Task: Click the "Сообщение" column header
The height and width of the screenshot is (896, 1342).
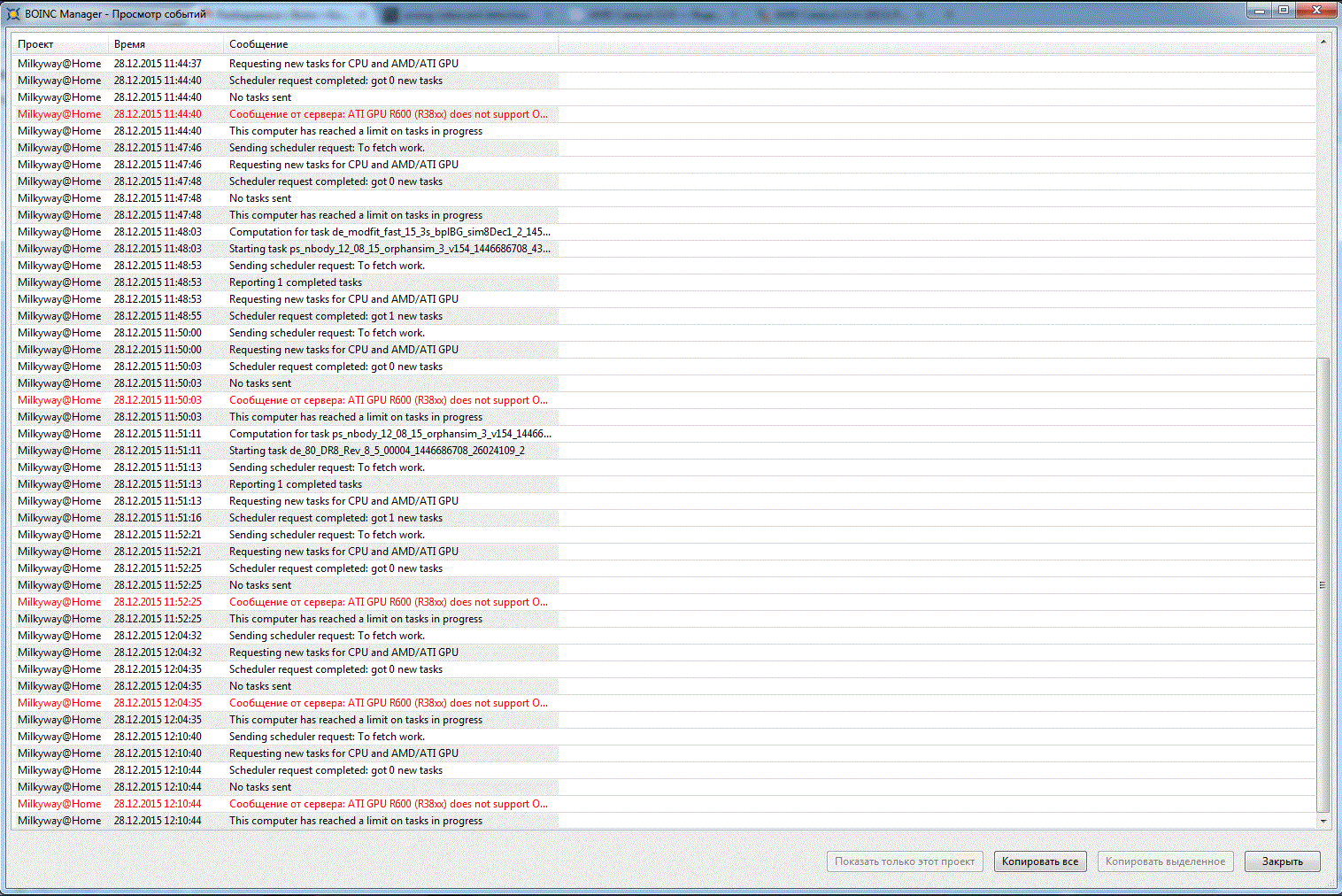Action: (x=391, y=44)
